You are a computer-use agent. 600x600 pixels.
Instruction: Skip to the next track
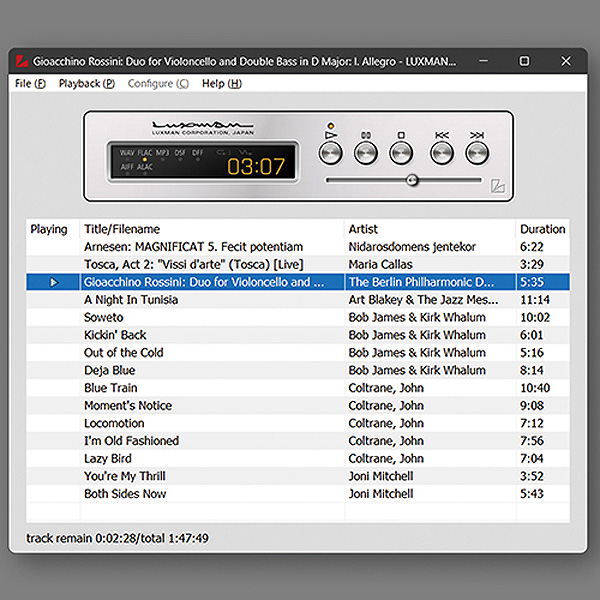[x=477, y=153]
